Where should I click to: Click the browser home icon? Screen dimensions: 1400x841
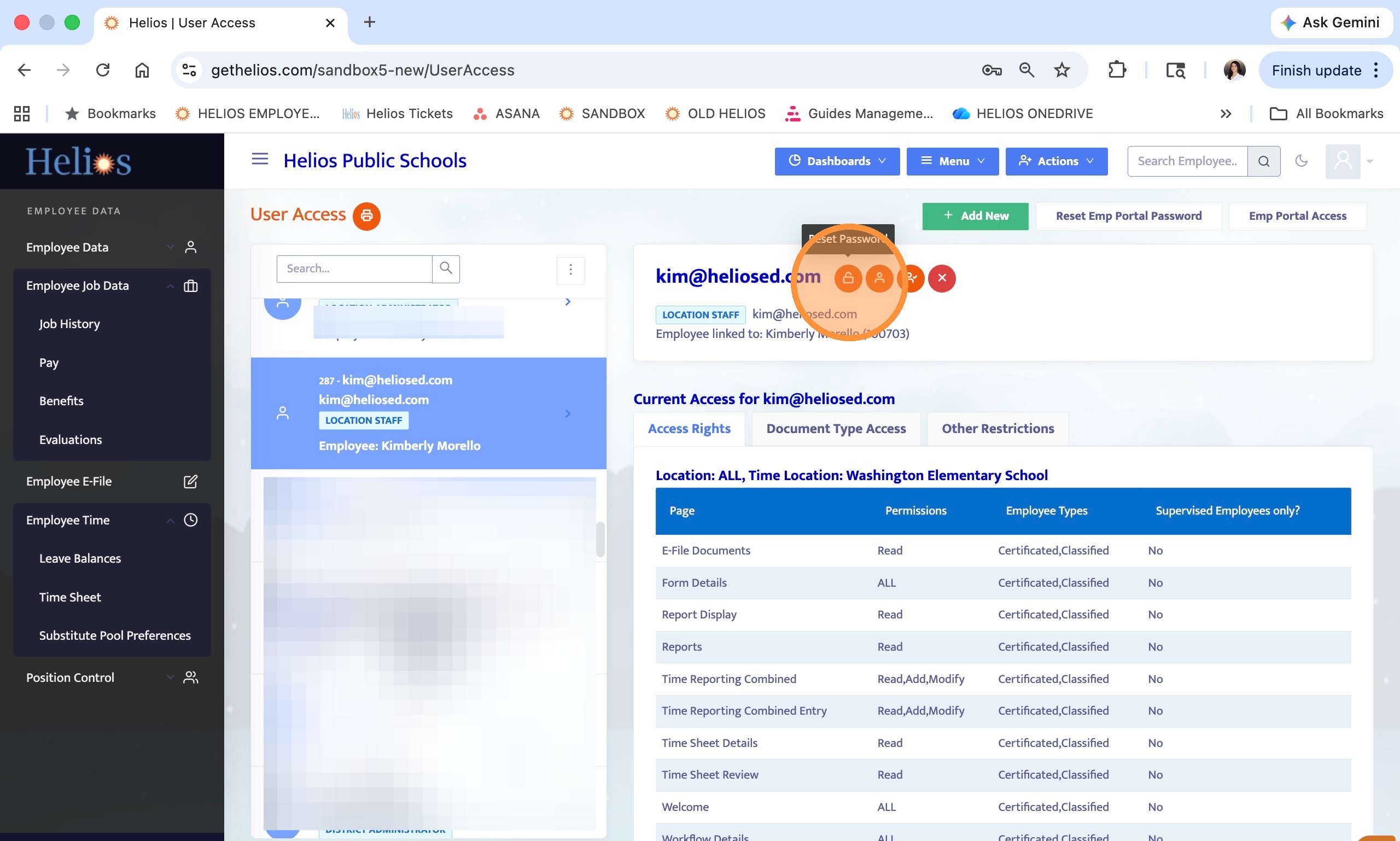142,71
